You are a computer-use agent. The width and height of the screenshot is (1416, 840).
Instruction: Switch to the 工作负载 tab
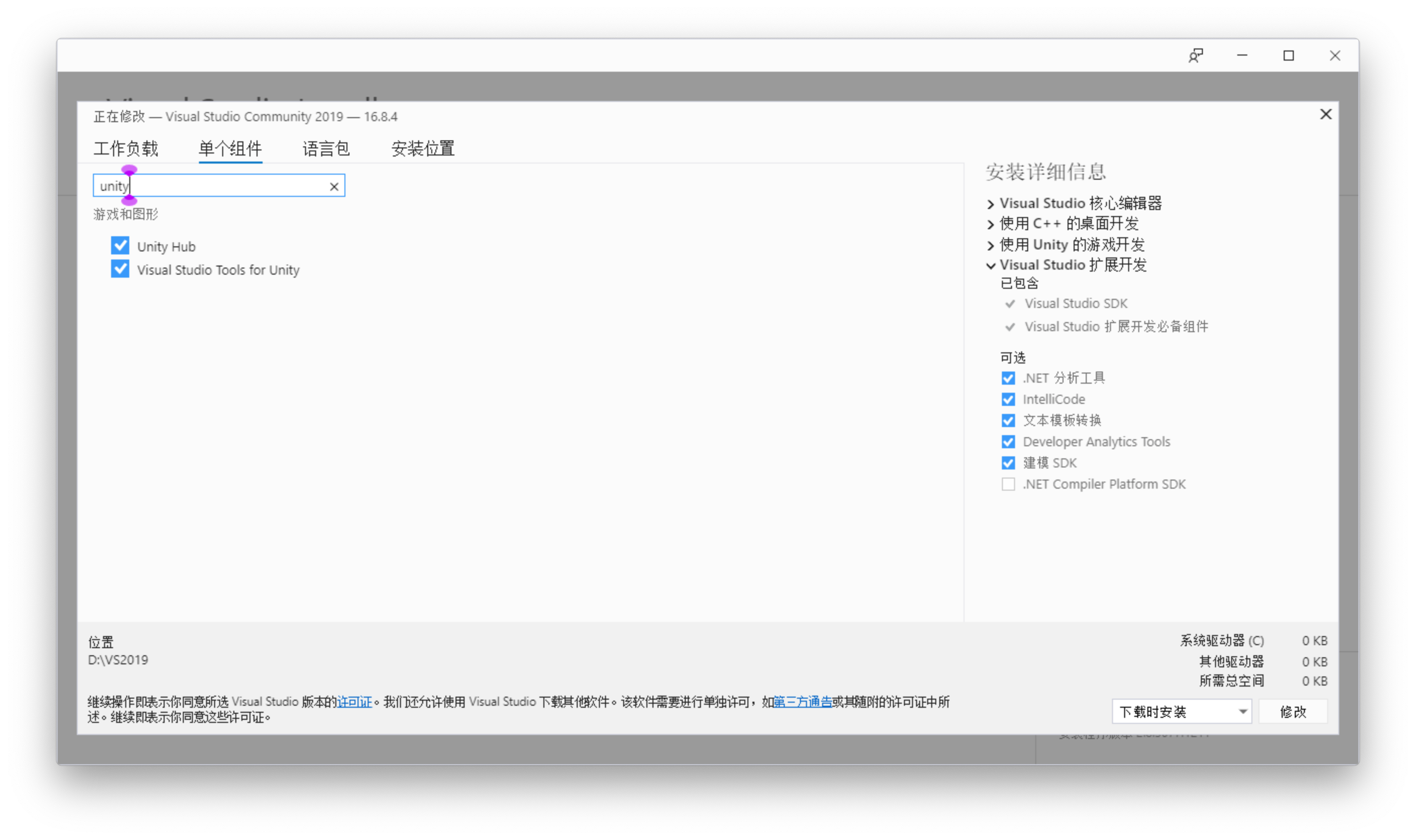(126, 149)
